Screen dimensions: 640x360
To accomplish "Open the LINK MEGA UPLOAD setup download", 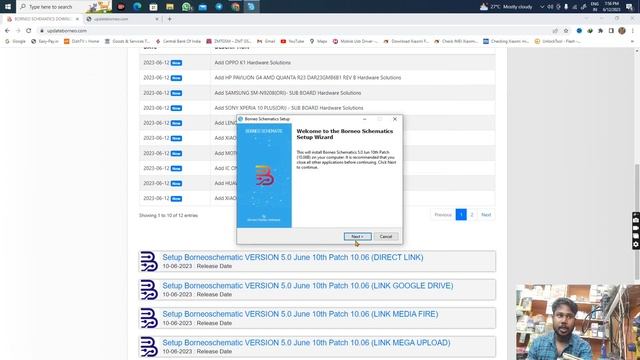I will 307,343.
